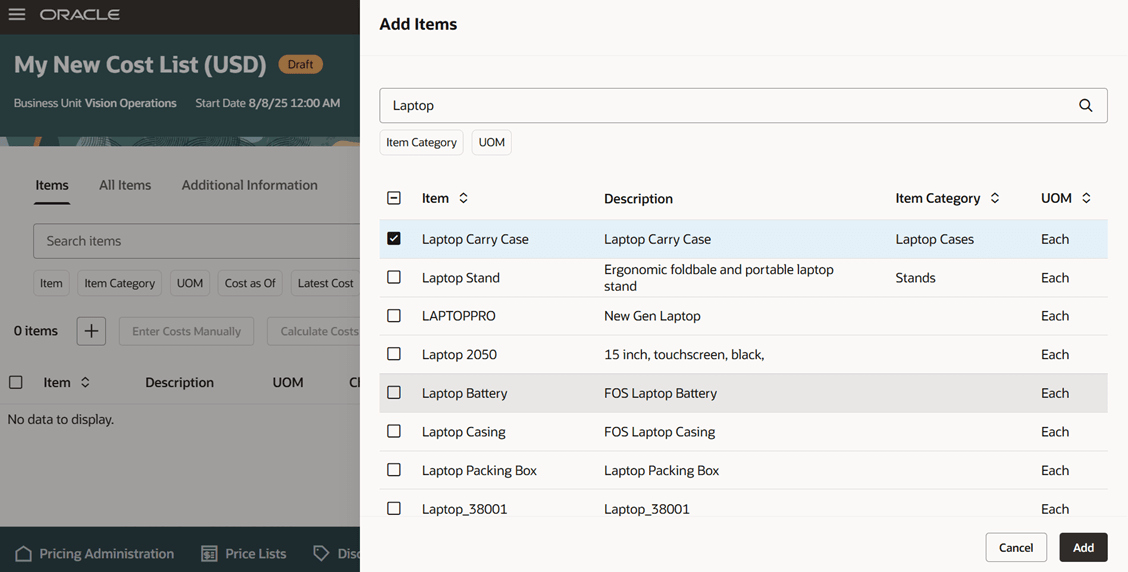The image size is (1128, 572).
Task: Check the Laptop_38001 checkbox
Action: [394, 509]
